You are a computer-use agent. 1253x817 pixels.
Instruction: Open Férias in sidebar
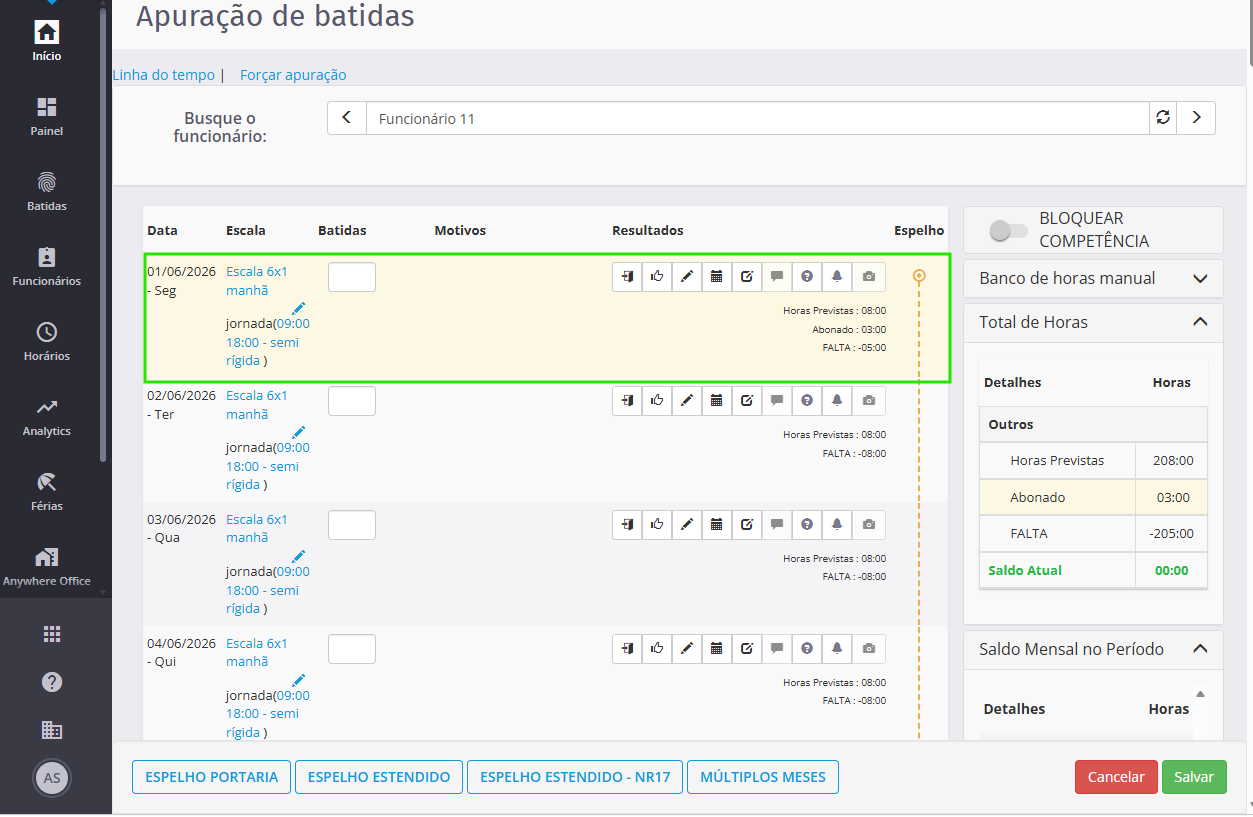pos(47,491)
